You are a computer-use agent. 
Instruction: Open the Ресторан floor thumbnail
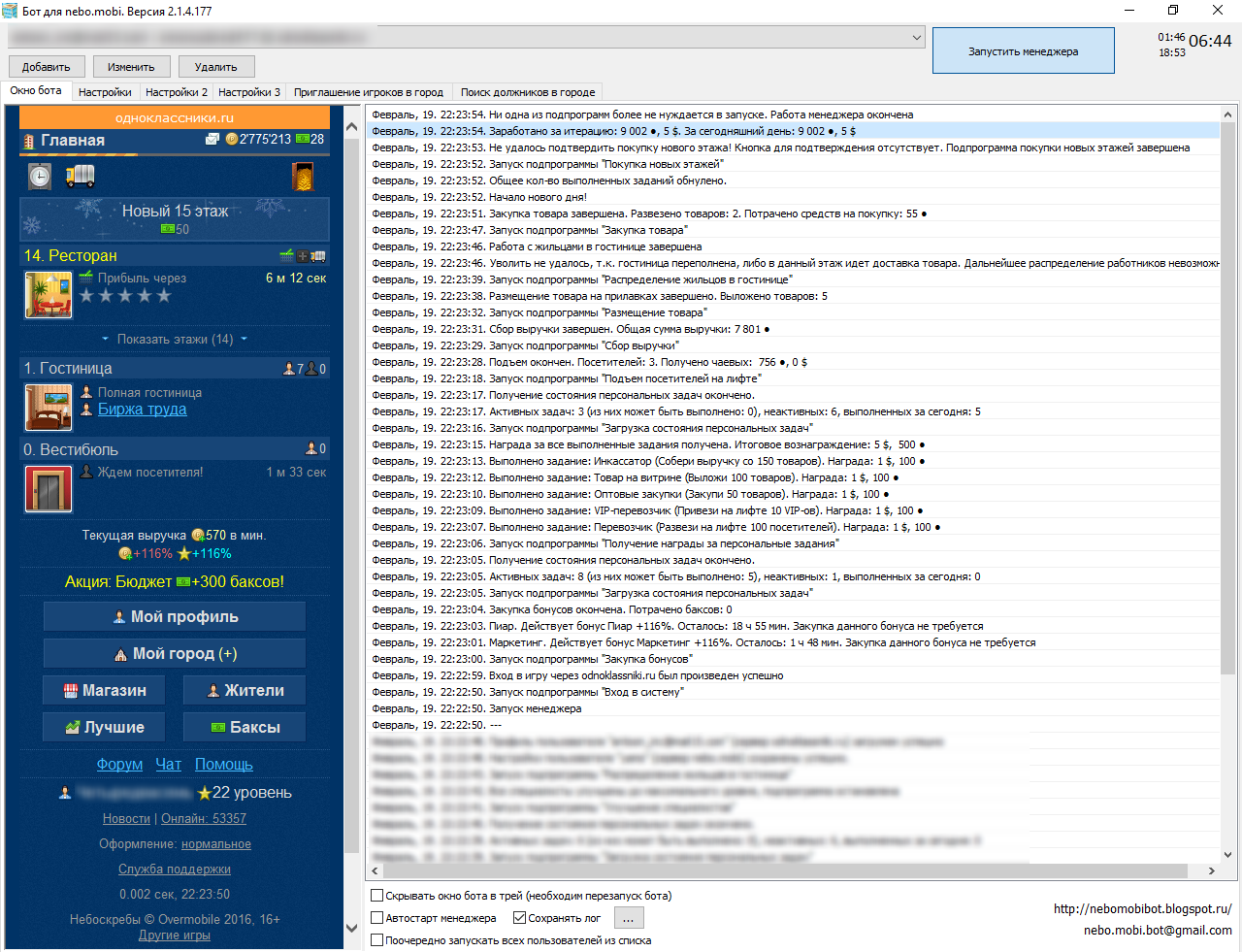click(49, 295)
